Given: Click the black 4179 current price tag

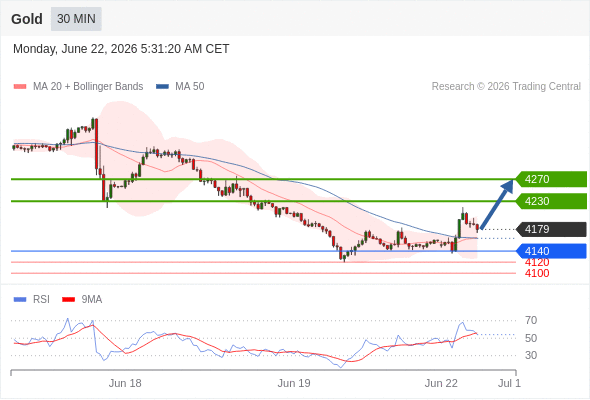Looking at the screenshot, I should (x=551, y=229).
